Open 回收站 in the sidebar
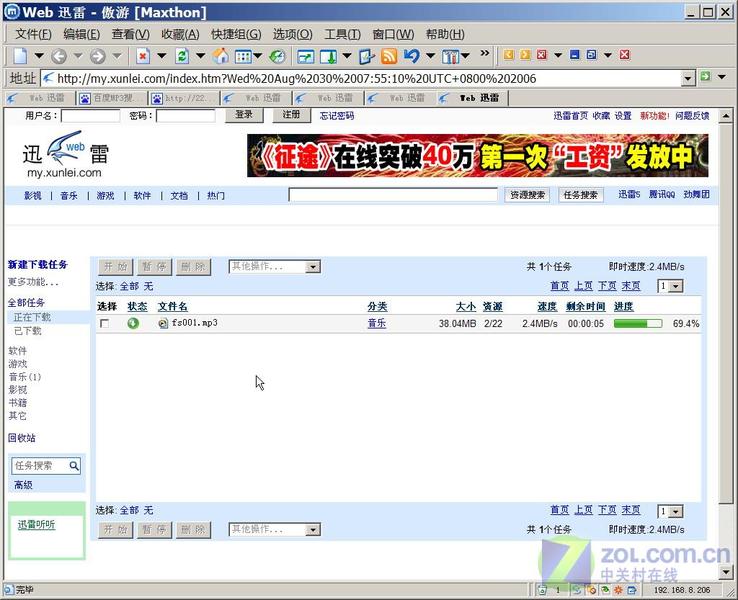Image resolution: width=738 pixels, height=600 pixels. (22, 438)
